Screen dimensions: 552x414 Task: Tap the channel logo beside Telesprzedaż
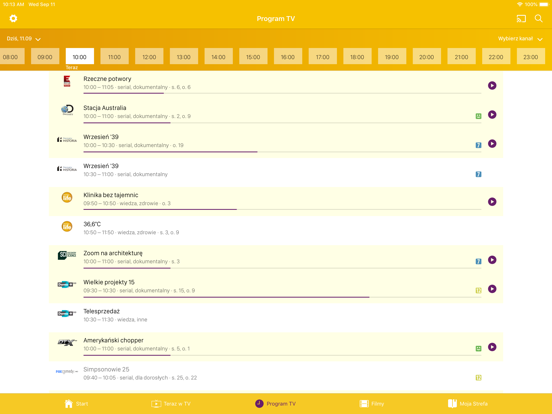pos(67,313)
